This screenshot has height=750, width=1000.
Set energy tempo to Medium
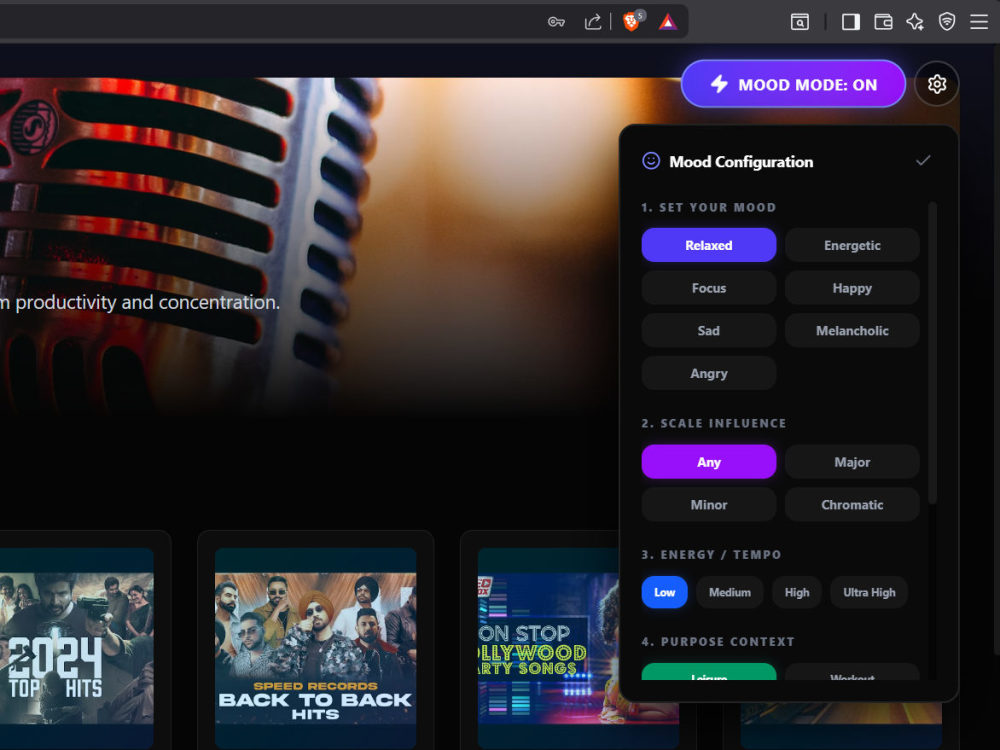pyautogui.click(x=730, y=592)
